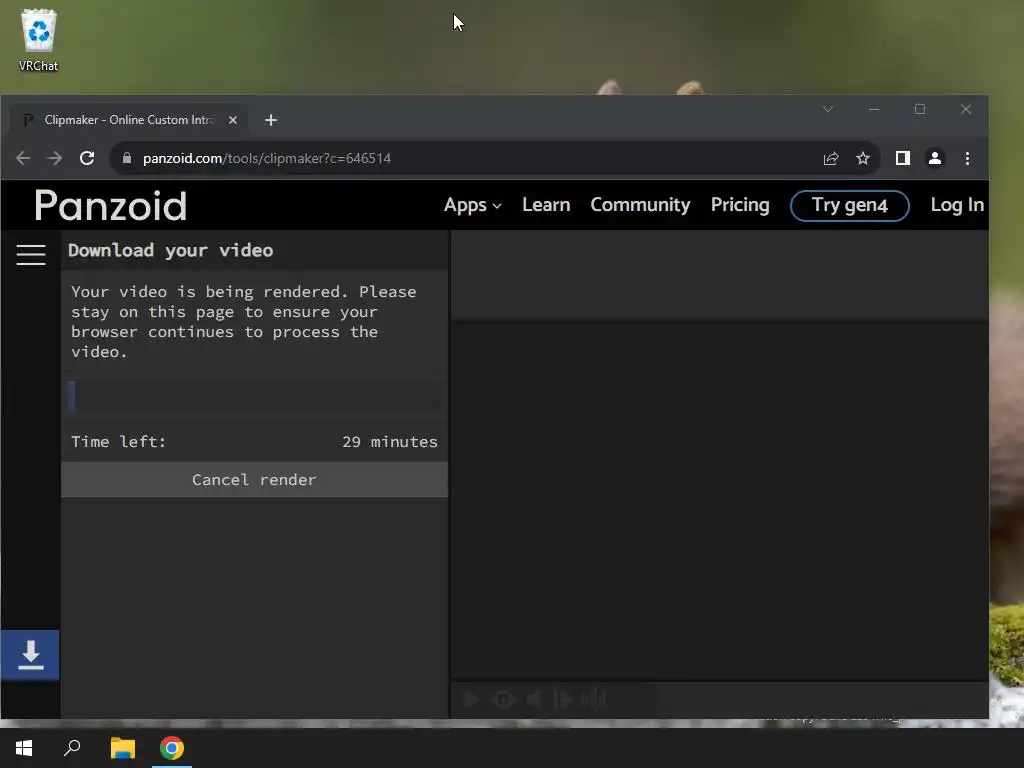Click the 'Download your video' heading
This screenshot has height=768, width=1024.
point(170,251)
